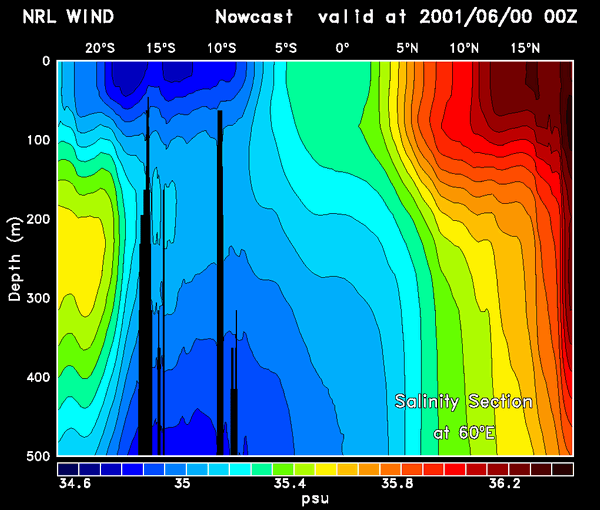Click the "500" depth tick label
The image size is (600, 510).
tap(38, 456)
